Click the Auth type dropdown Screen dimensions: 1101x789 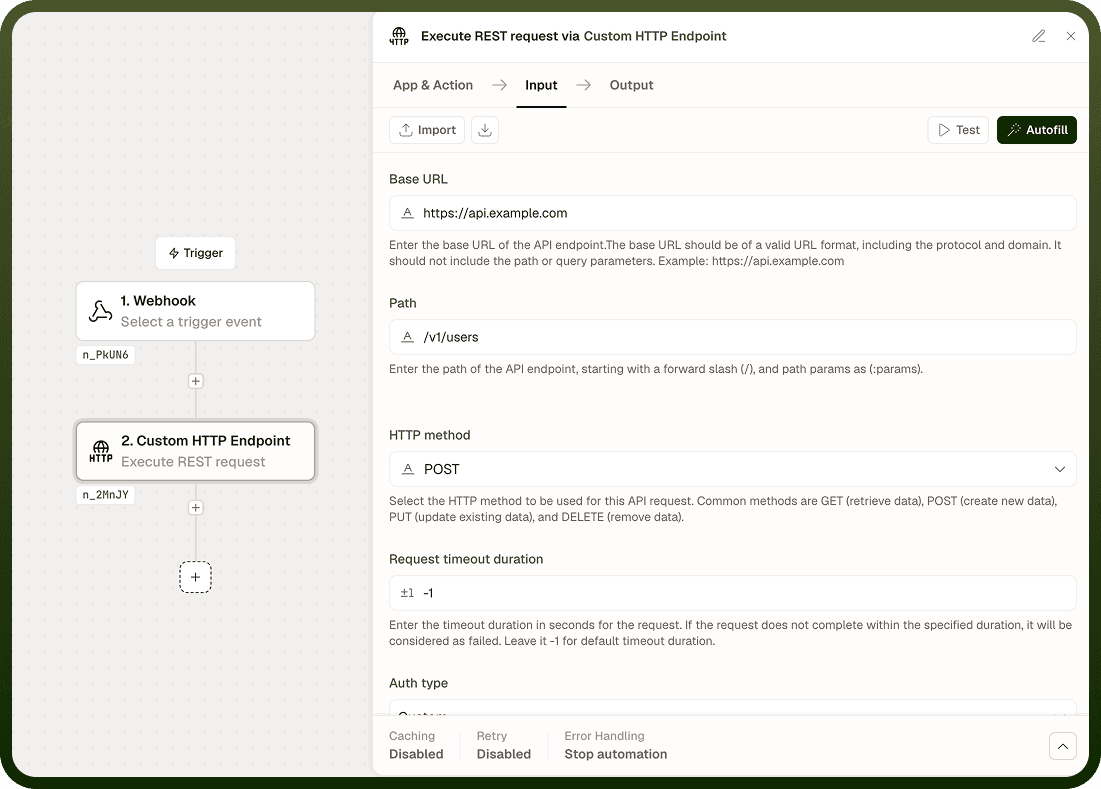(x=732, y=708)
